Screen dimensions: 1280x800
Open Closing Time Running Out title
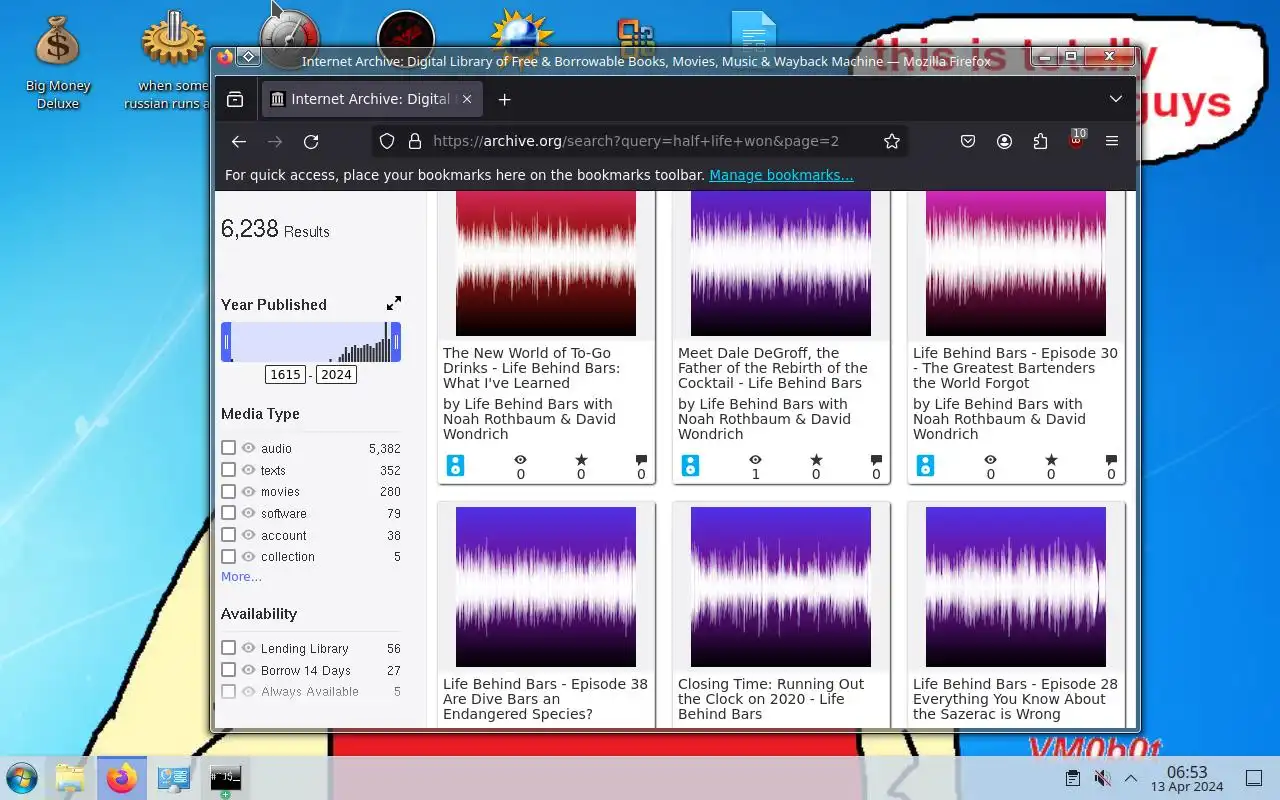[771, 699]
